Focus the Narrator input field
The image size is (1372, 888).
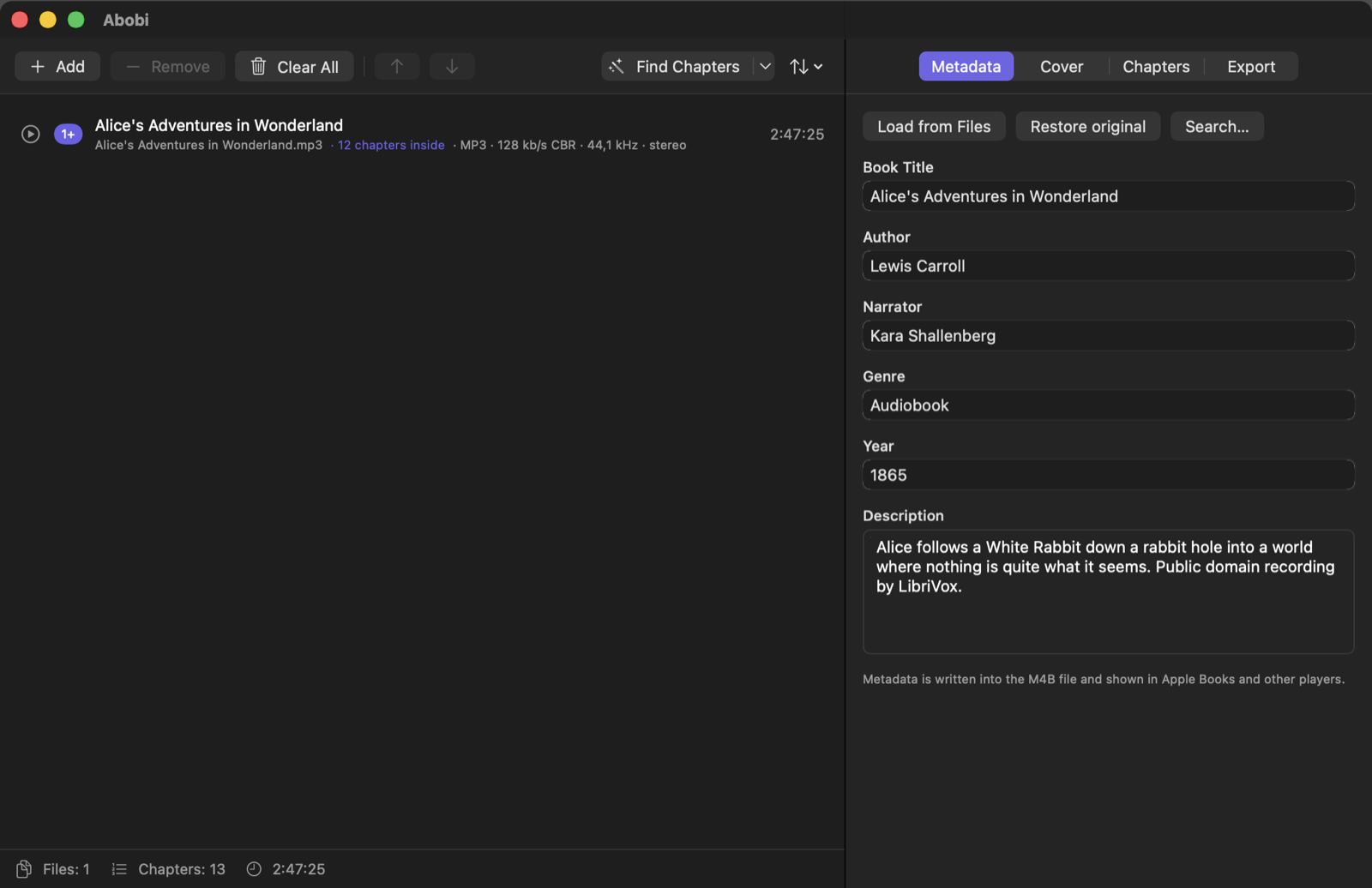1108,336
